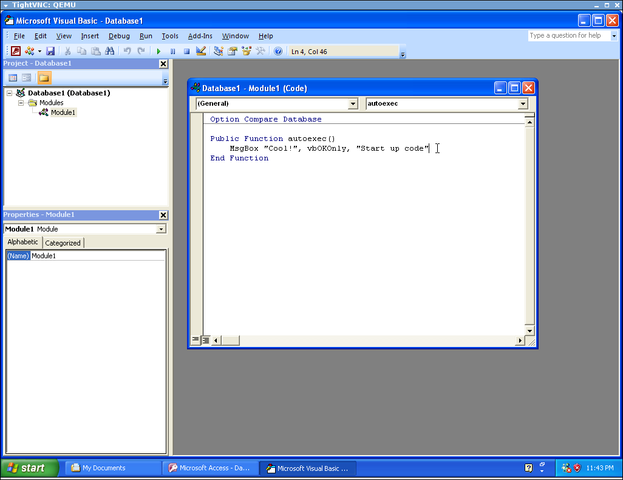Open Project panel toolbar options arrow
The height and width of the screenshot is (480, 623).
[x=165, y=81]
